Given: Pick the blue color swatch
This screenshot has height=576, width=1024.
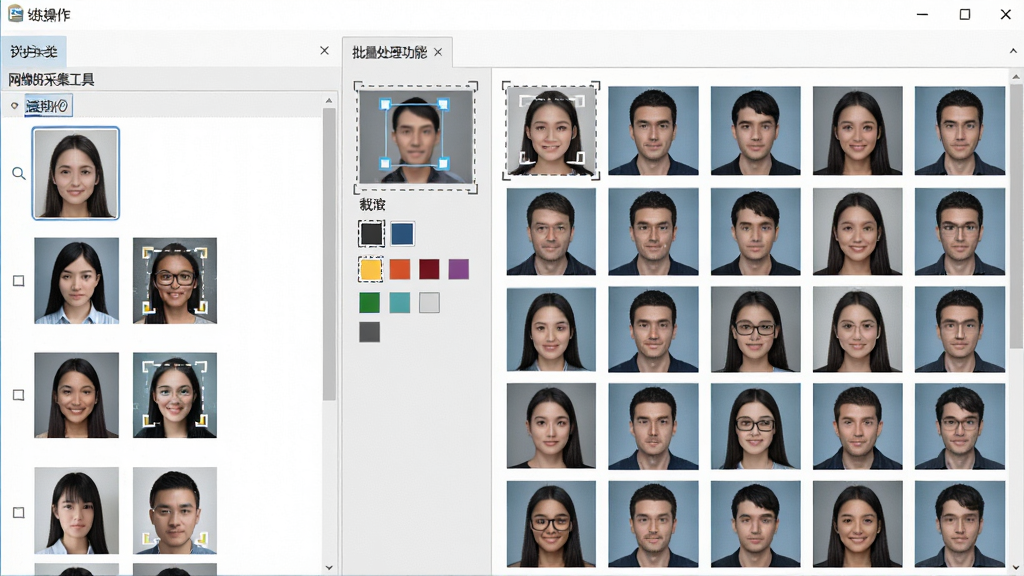Looking at the screenshot, I should point(402,234).
